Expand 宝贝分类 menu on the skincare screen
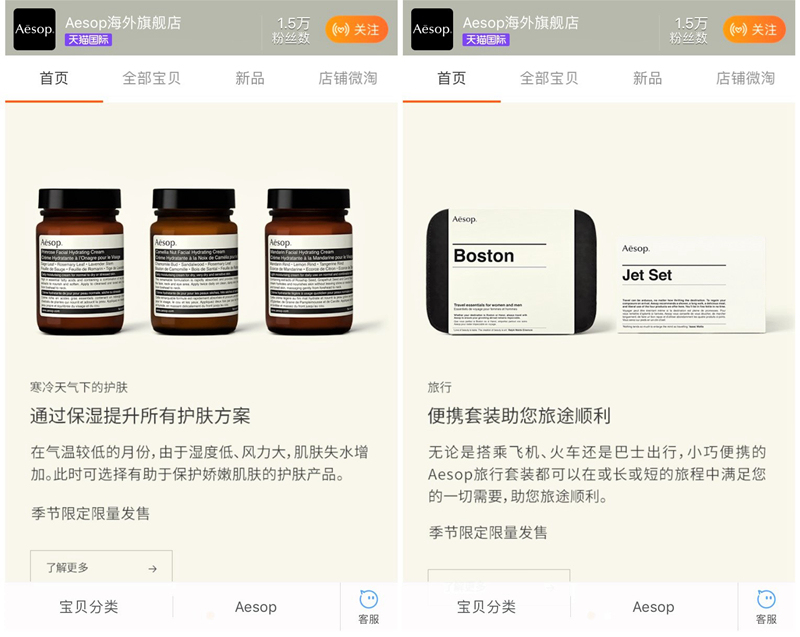The image size is (800, 637). click(89, 607)
